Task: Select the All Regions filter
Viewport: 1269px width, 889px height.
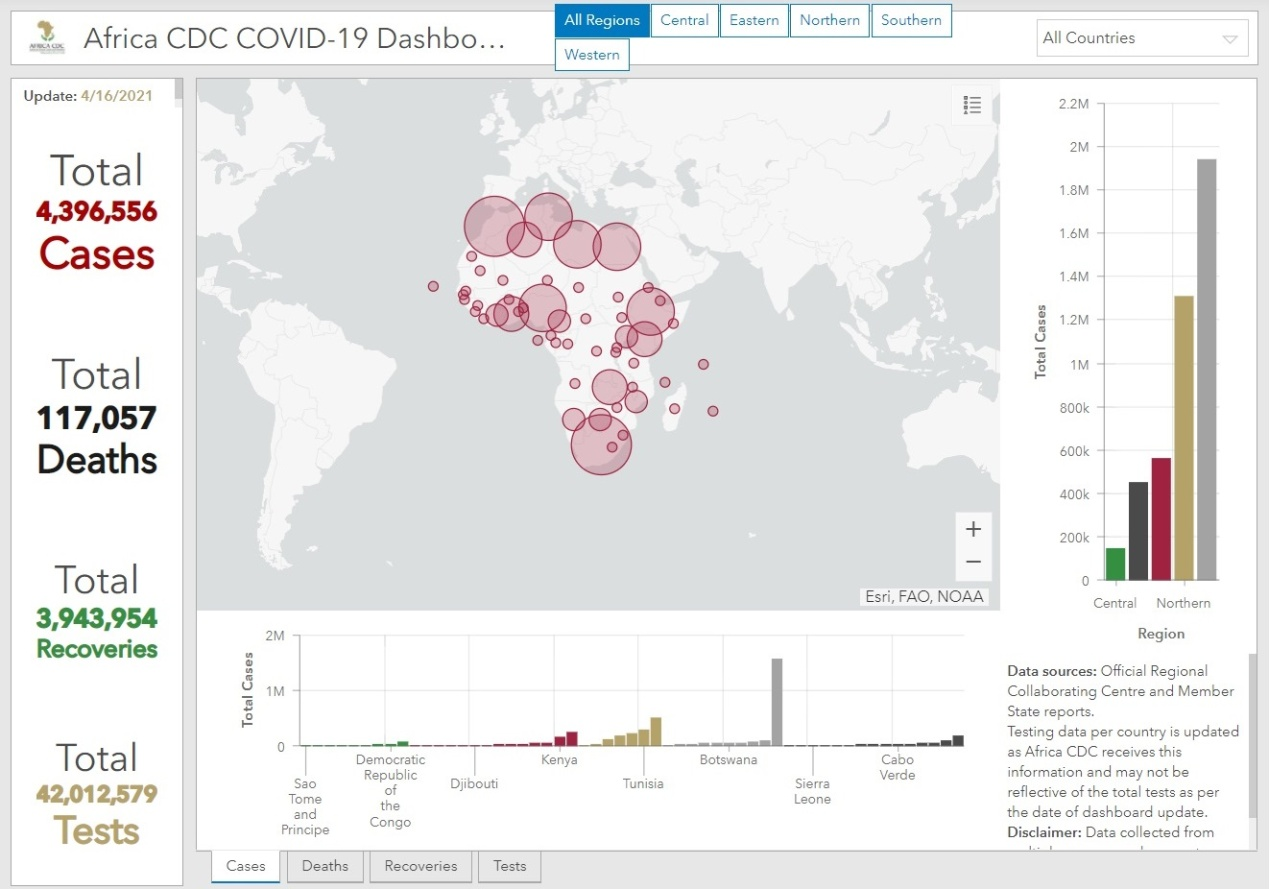Action: pos(602,20)
